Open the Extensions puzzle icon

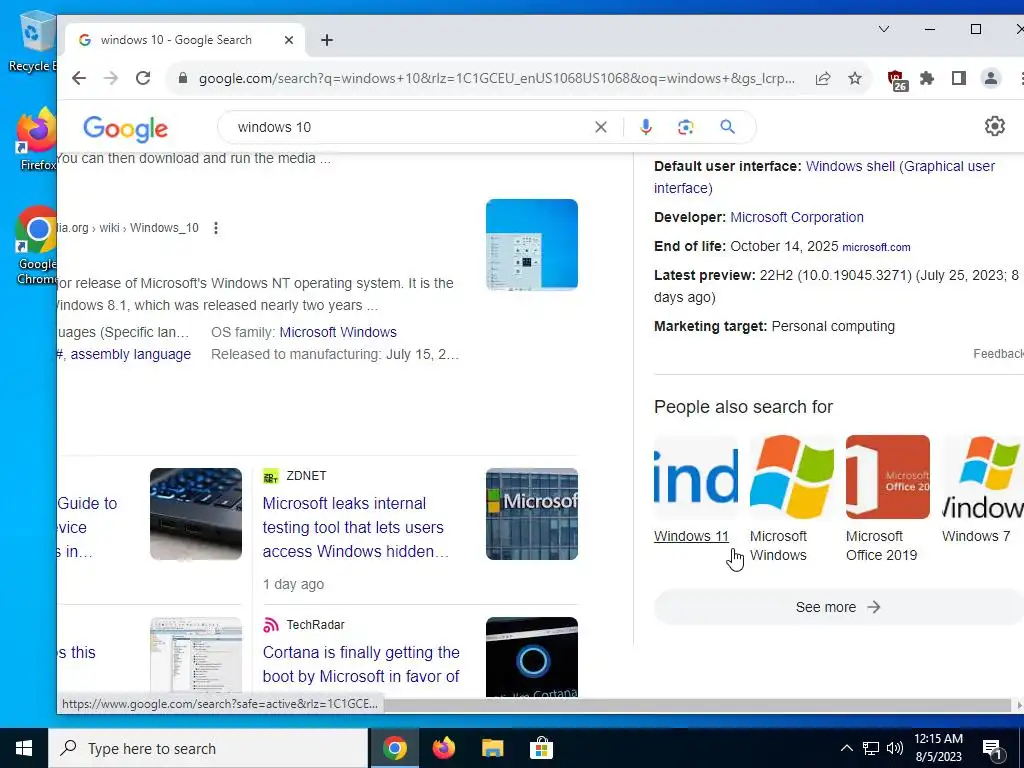pyautogui.click(x=927, y=78)
